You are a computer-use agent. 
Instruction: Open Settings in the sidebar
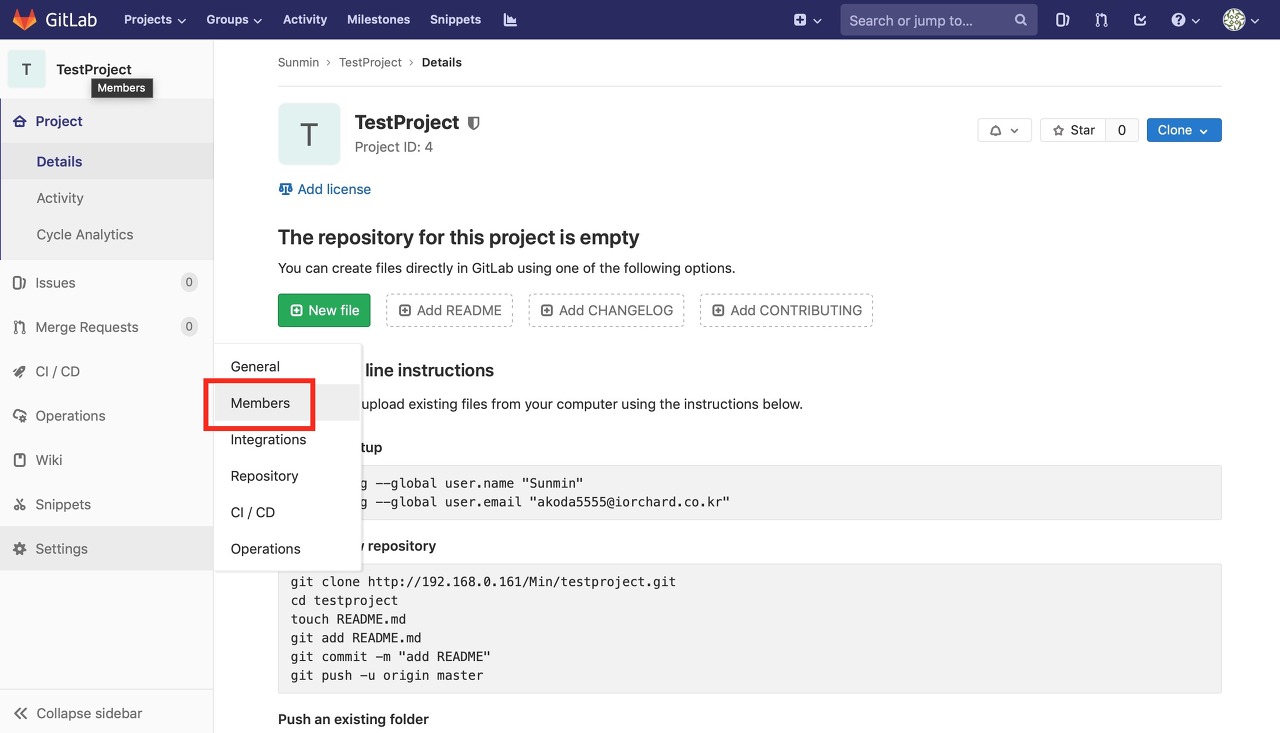pyautogui.click(x=106, y=549)
